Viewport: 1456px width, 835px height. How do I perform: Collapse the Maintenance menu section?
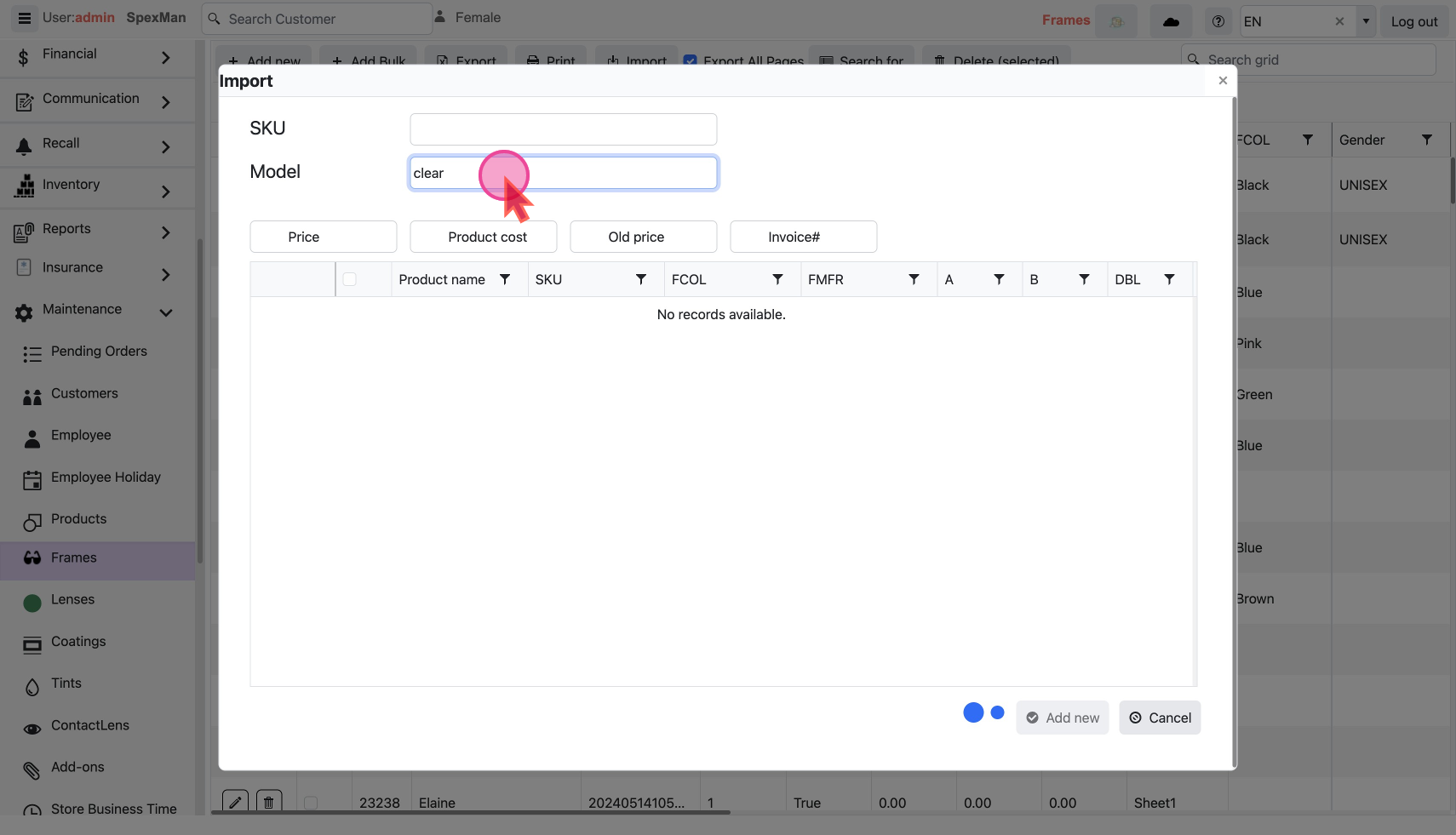coord(166,312)
